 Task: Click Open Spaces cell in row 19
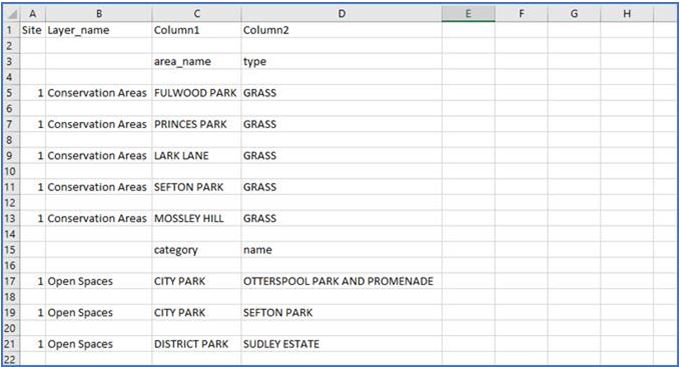99,312
